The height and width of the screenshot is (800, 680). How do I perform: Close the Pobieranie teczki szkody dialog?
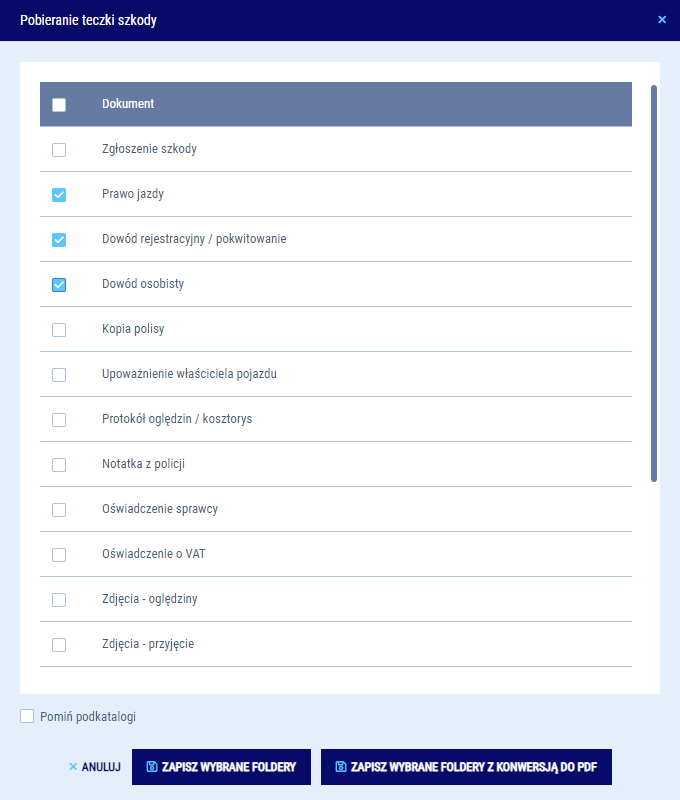point(662,19)
